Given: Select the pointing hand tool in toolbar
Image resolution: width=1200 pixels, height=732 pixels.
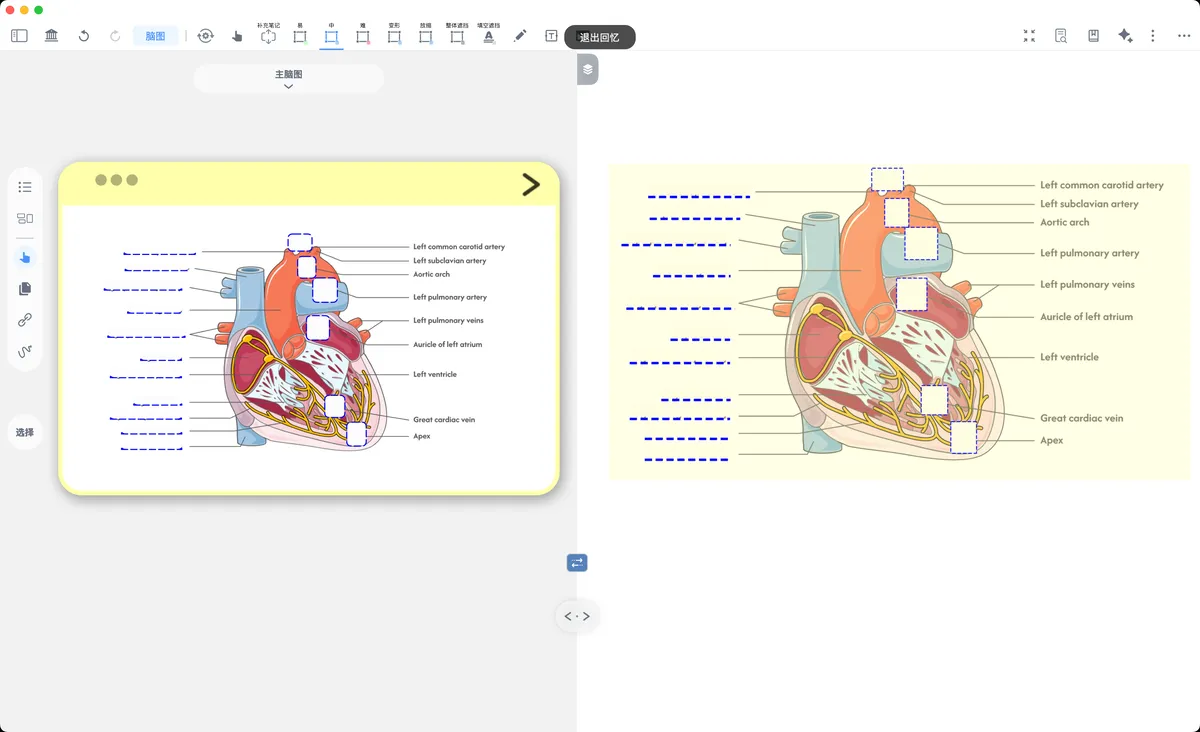Looking at the screenshot, I should click(237, 36).
